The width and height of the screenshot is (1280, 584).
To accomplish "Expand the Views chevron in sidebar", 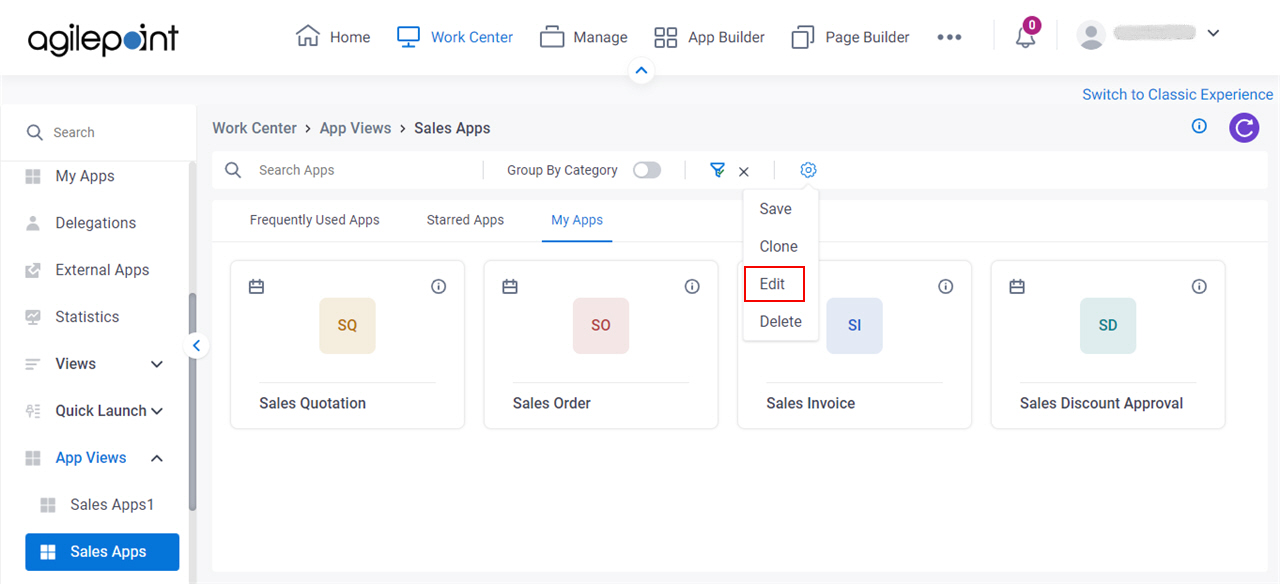I will pos(157,364).
